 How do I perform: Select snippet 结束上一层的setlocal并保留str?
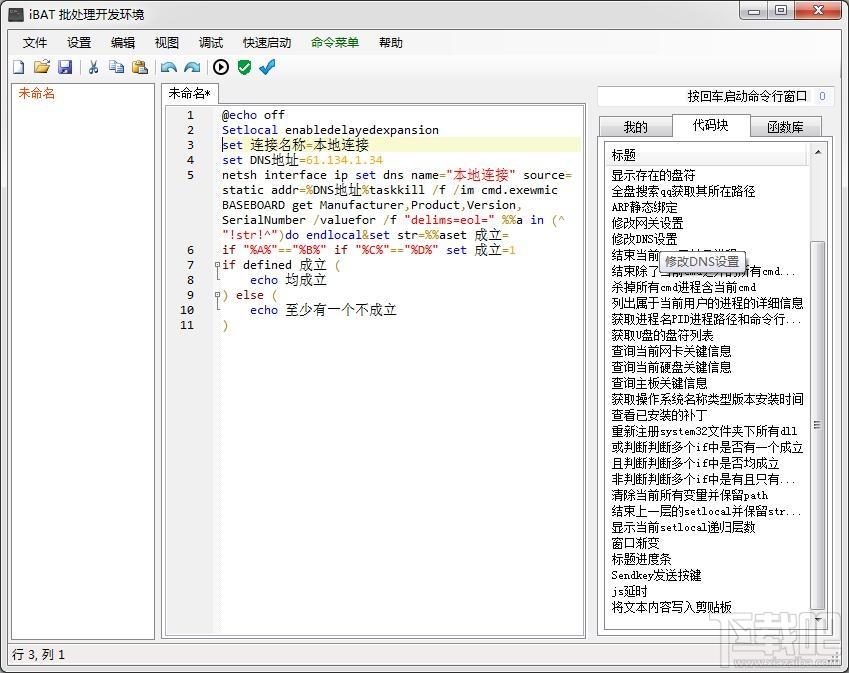pyautogui.click(x=706, y=511)
